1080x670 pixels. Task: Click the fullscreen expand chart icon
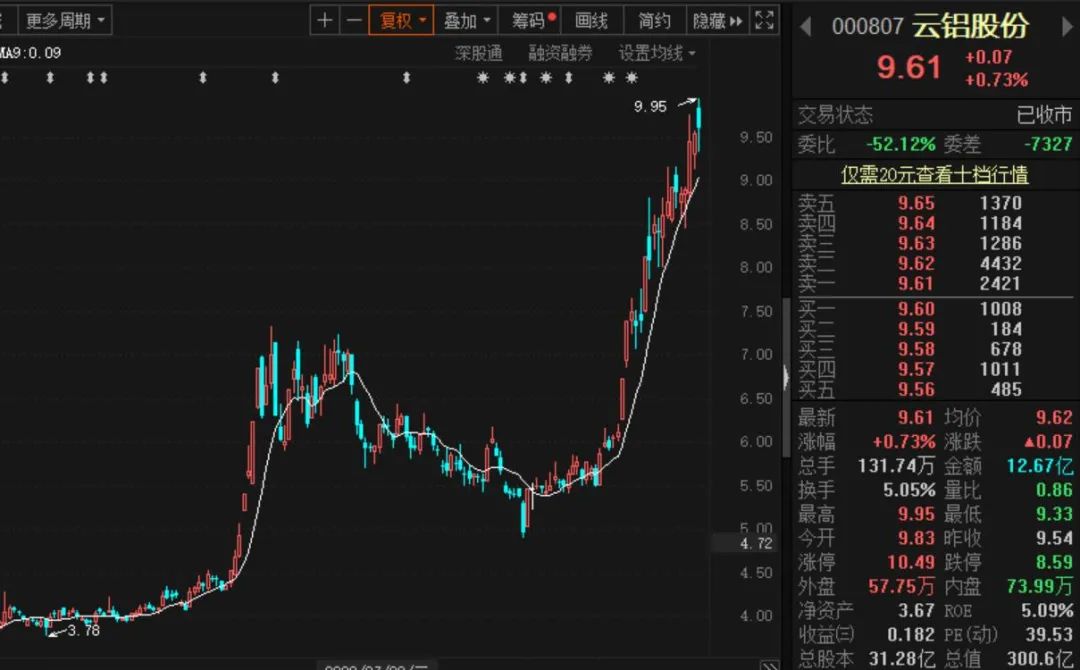tap(764, 20)
